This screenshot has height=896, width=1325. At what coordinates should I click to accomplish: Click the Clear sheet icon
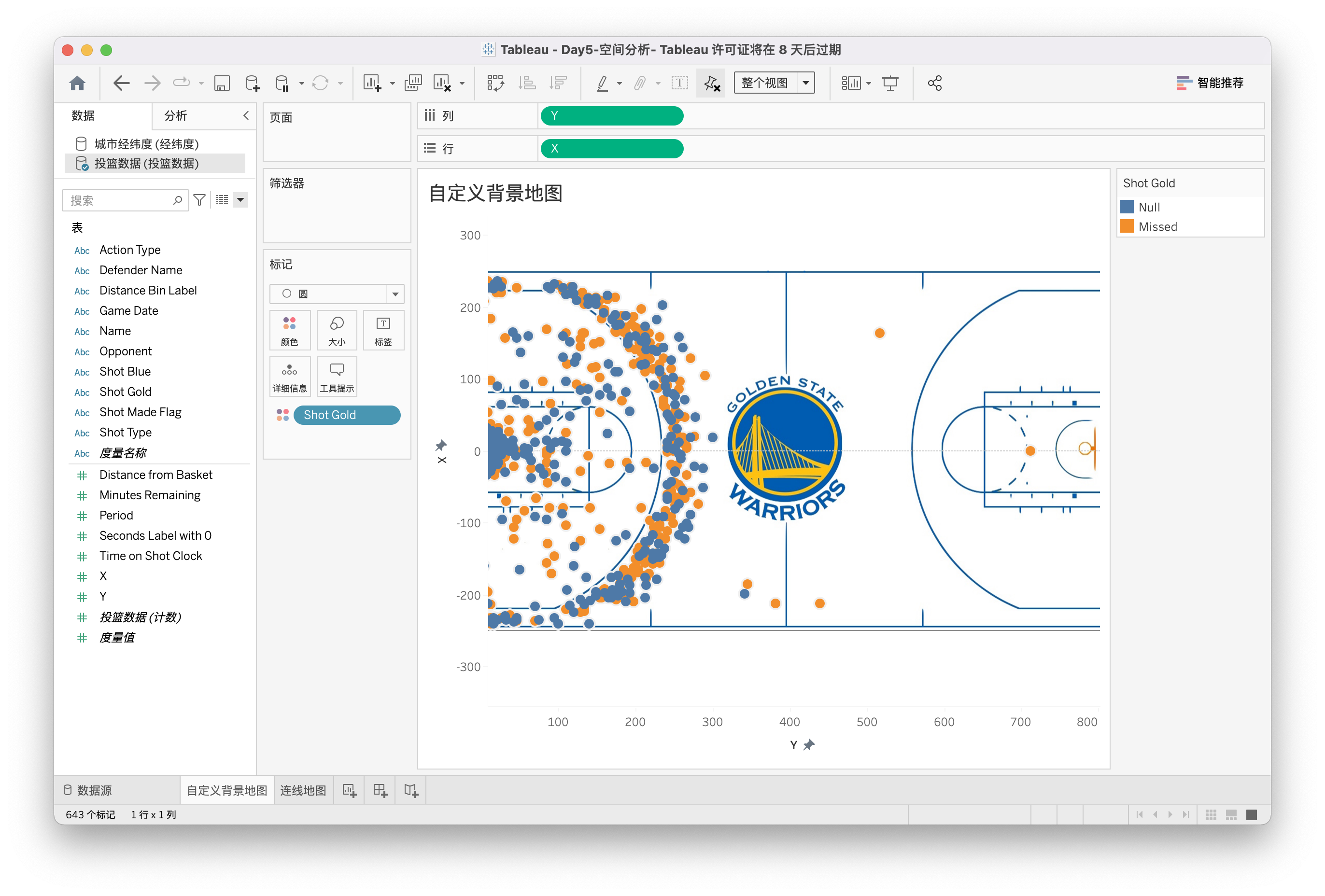coord(442,83)
